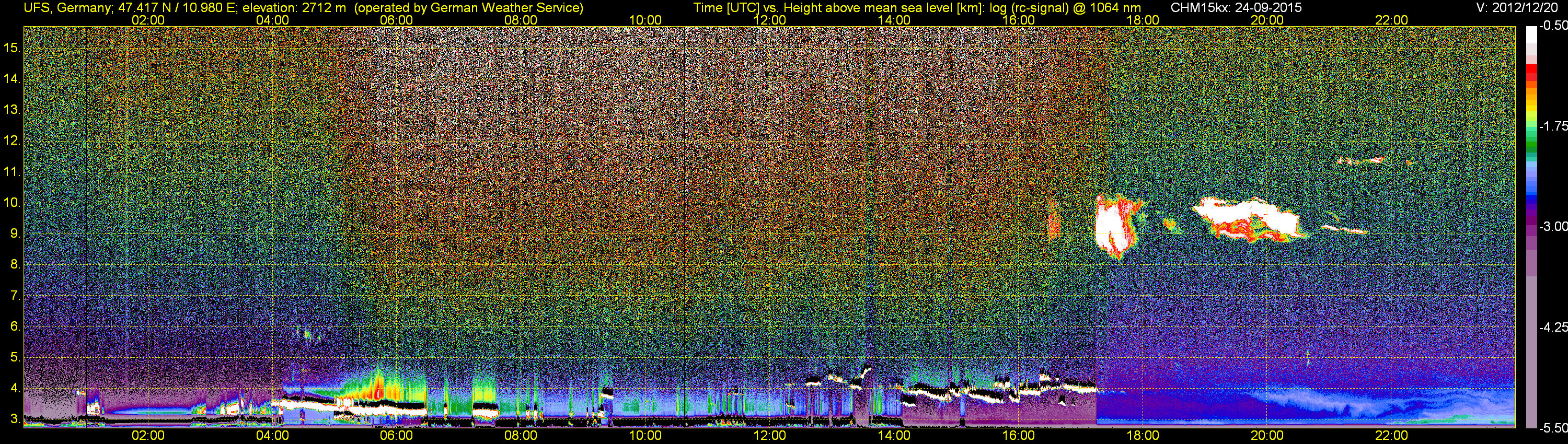This screenshot has height=444, width=1568.
Task: Click the 06:00 label on the top time axis
Action: [396, 20]
